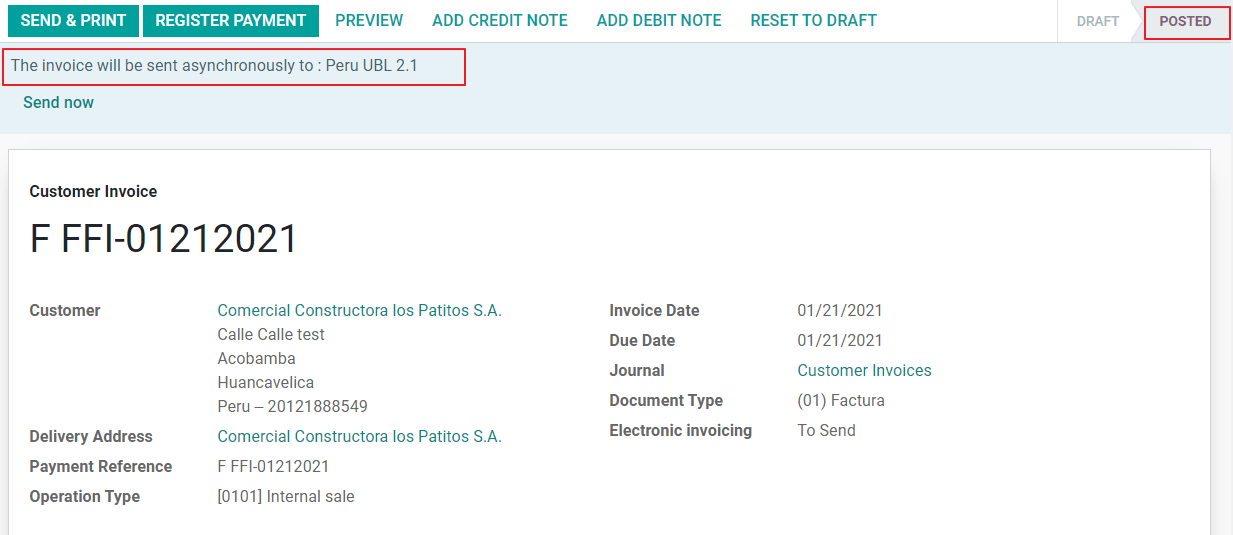Select ADD DEBIT NOTE

tap(659, 21)
